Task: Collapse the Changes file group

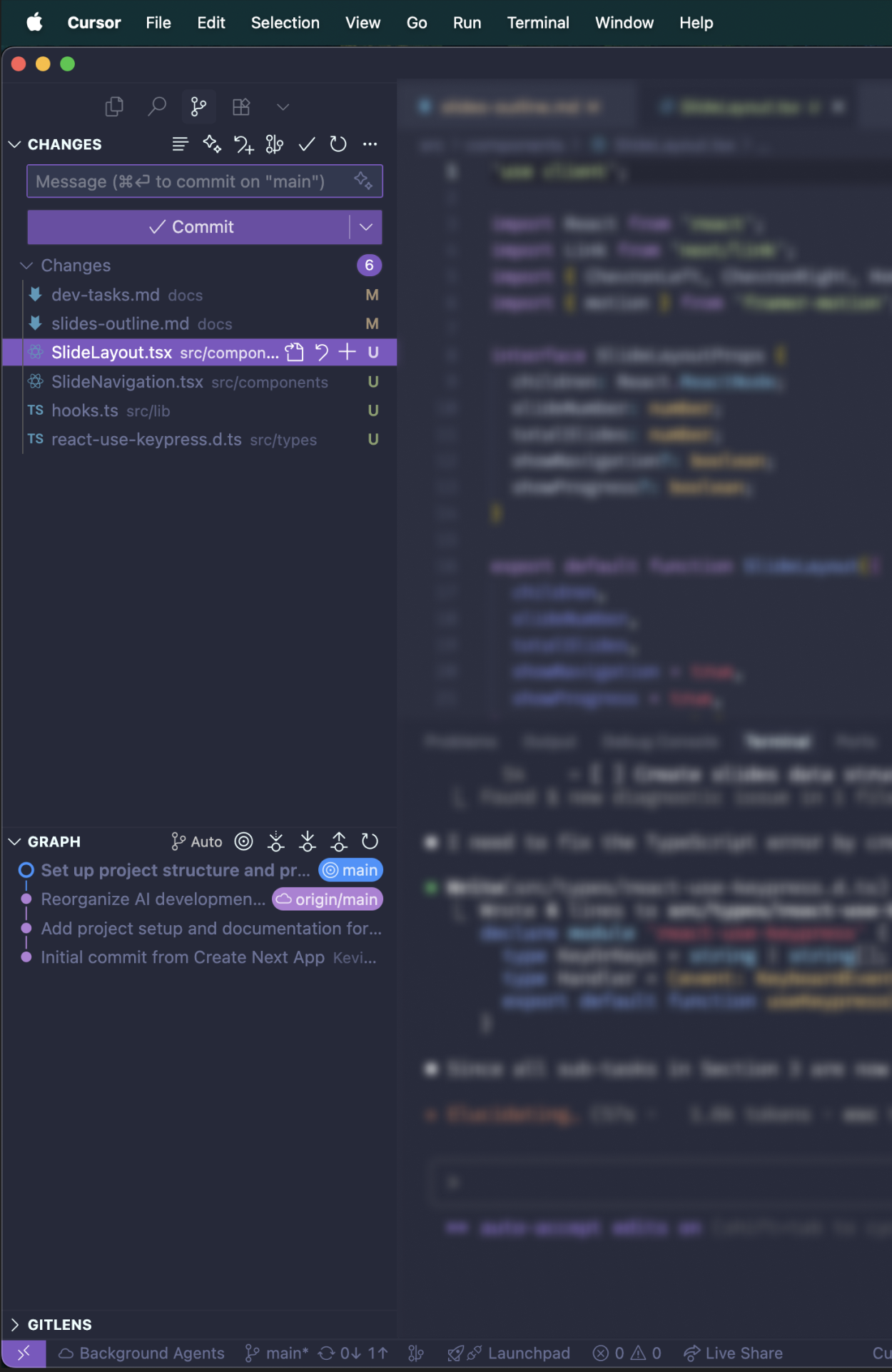Action: coord(26,266)
